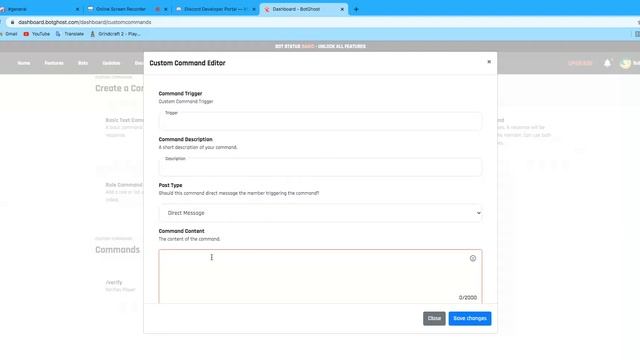
Task: Click the user avatar in navbar
Action: (625, 63)
